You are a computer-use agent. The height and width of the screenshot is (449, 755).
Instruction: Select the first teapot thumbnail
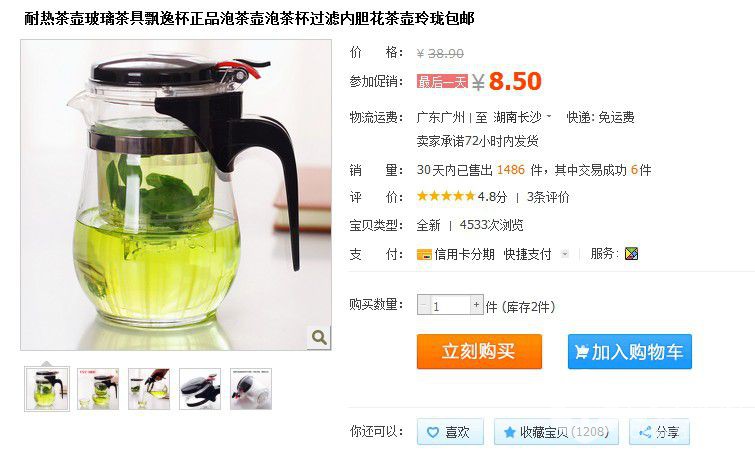point(47,389)
